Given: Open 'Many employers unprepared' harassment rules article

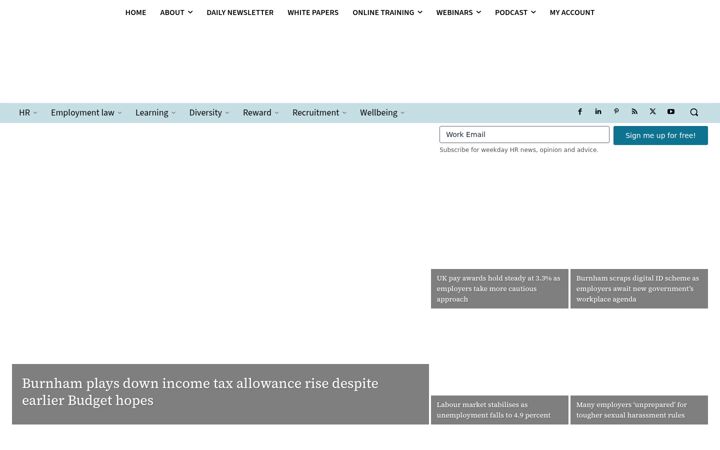Looking at the screenshot, I should [631, 410].
